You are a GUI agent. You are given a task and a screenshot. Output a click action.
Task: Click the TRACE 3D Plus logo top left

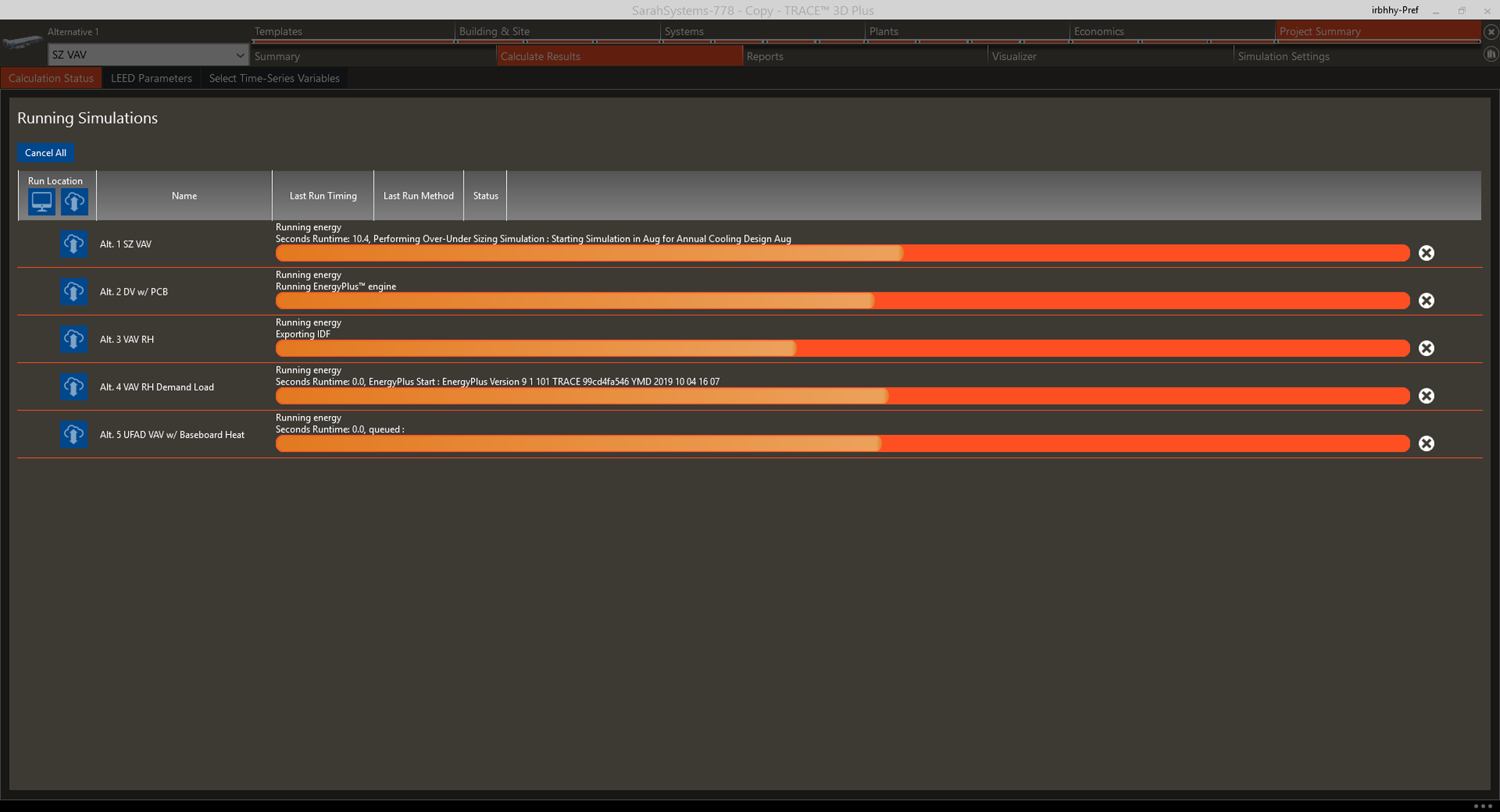[21, 41]
